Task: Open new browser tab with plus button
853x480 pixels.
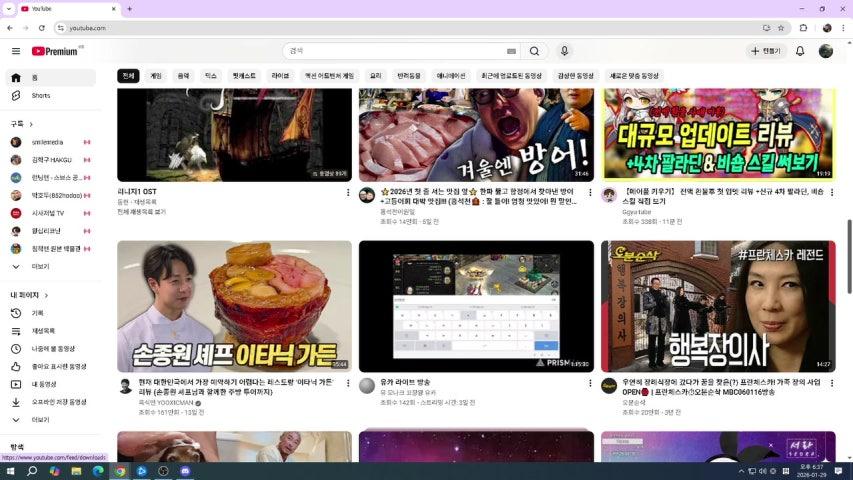Action: (129, 9)
